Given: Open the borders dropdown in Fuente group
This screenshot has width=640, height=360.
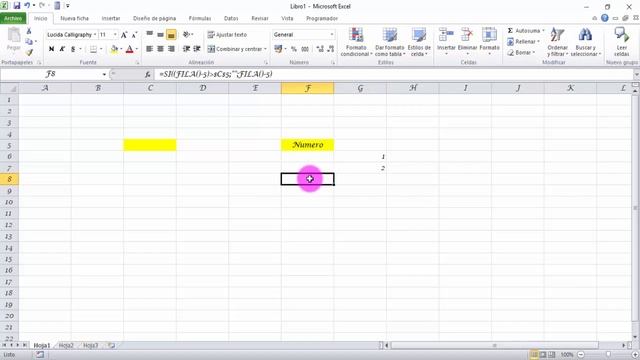Looking at the screenshot, I should point(101,49).
